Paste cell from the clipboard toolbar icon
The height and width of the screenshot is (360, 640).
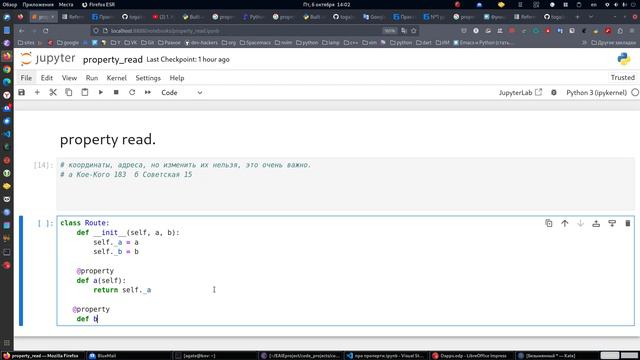point(84,93)
